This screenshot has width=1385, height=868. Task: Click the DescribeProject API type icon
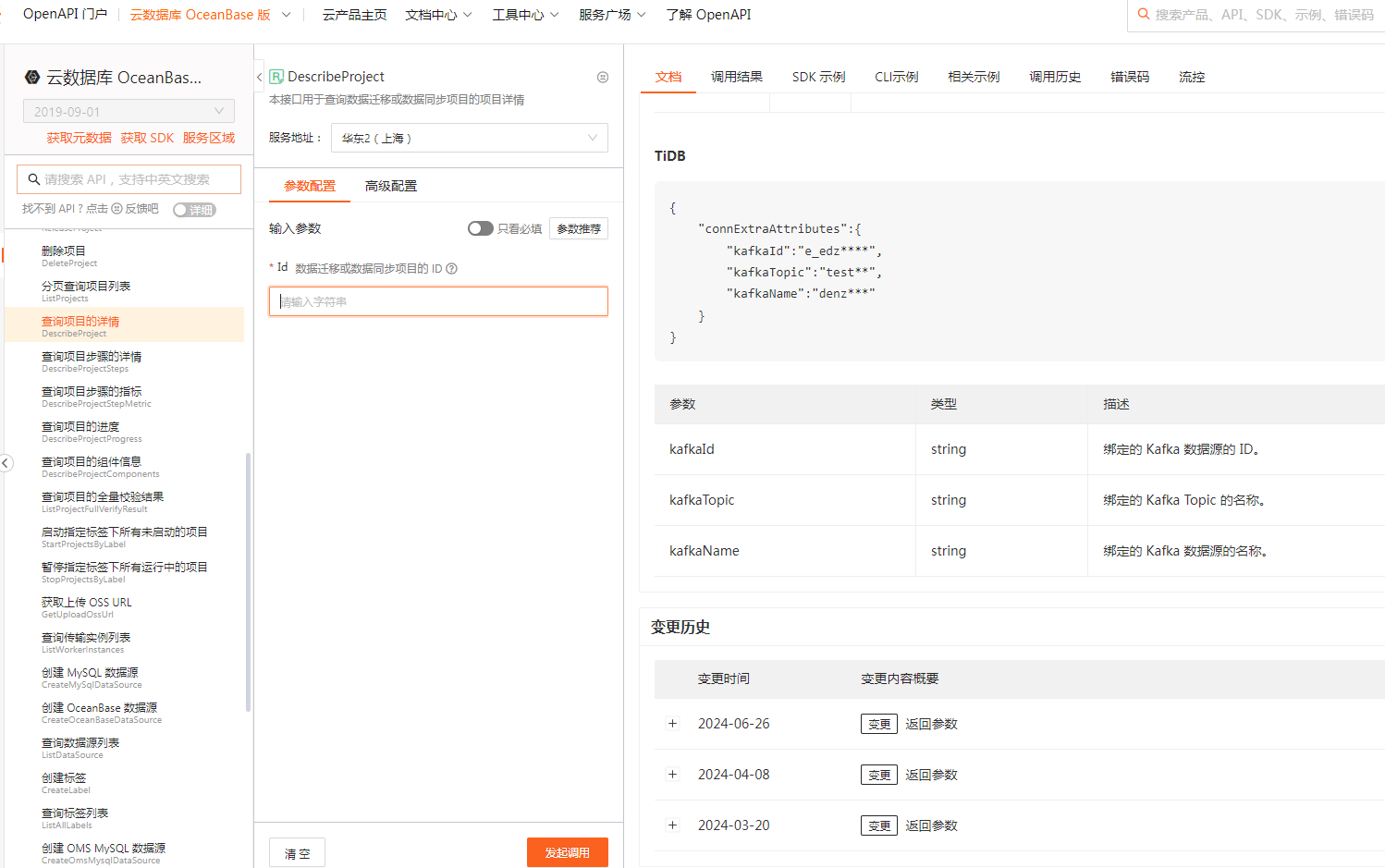tap(276, 77)
